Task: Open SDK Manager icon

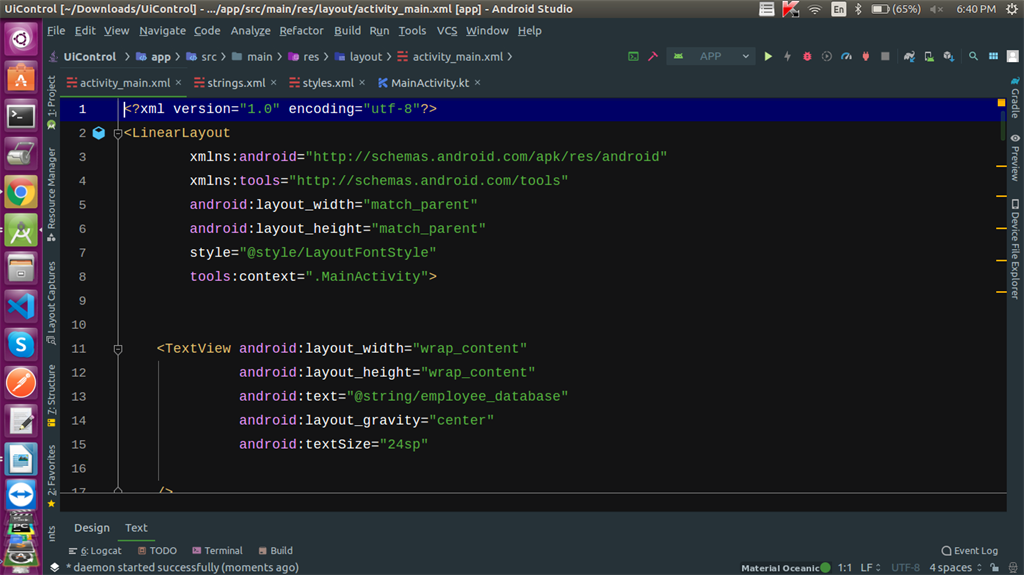Action: [x=948, y=57]
